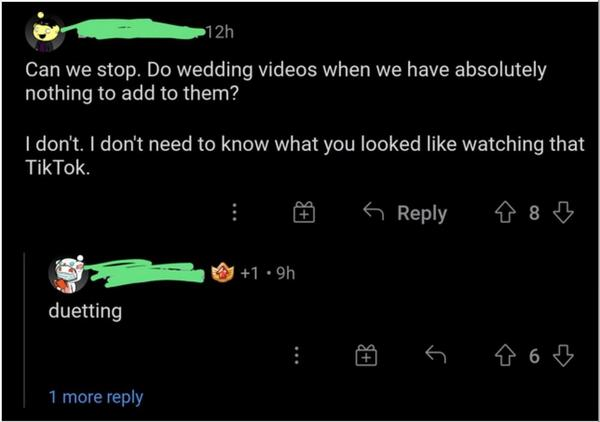Open the top commenter's yellow avatar profile
The height and width of the screenshot is (422, 600).
[44, 33]
